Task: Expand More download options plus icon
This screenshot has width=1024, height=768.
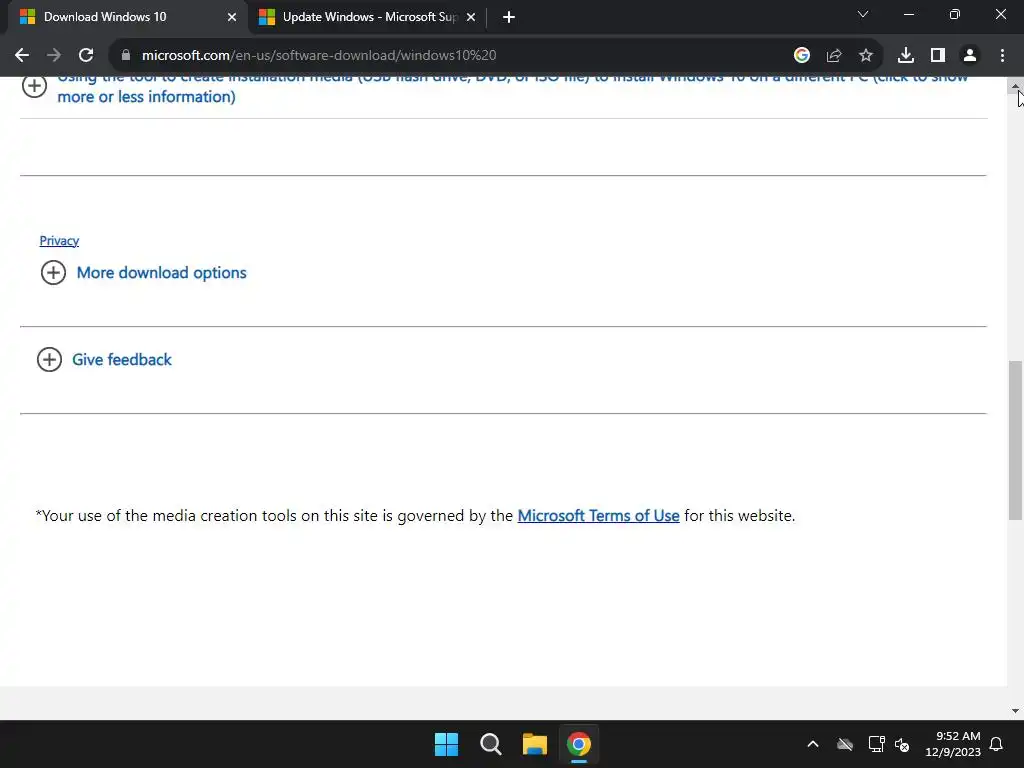Action: click(x=54, y=273)
